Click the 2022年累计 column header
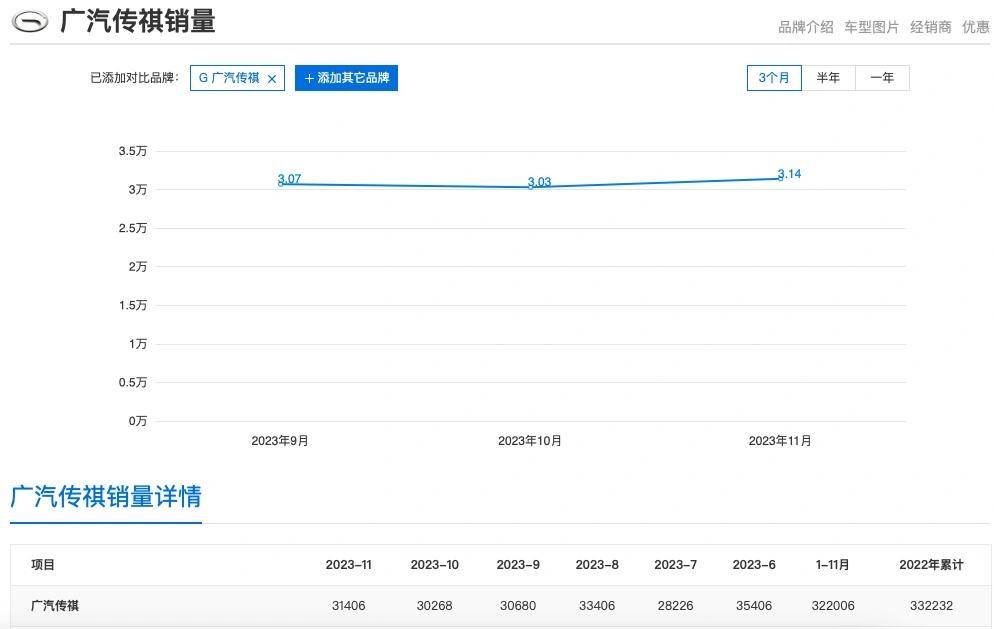The height and width of the screenshot is (629, 994). point(931,565)
